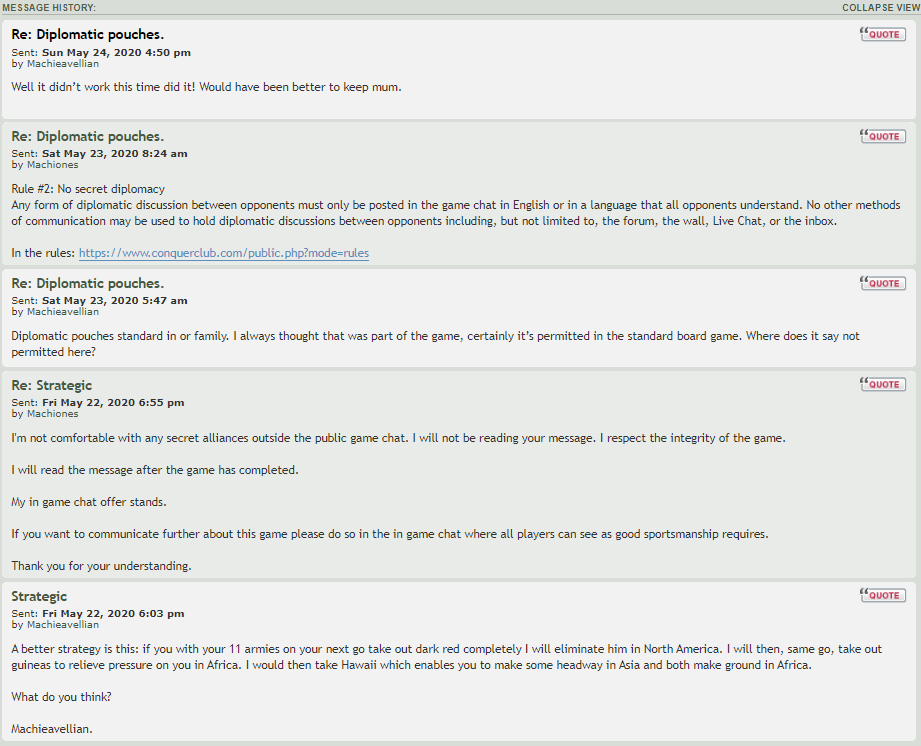Click the 'Rule #2: No secret diplomacy' text
The image size is (921, 746).
coord(88,189)
